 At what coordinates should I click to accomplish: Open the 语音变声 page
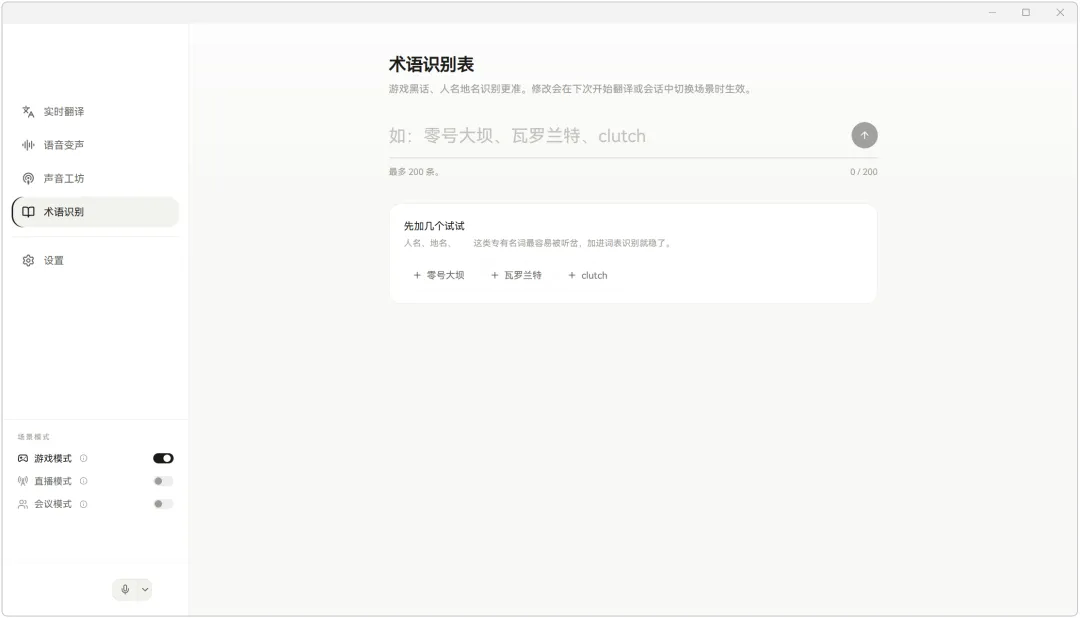(x=95, y=145)
